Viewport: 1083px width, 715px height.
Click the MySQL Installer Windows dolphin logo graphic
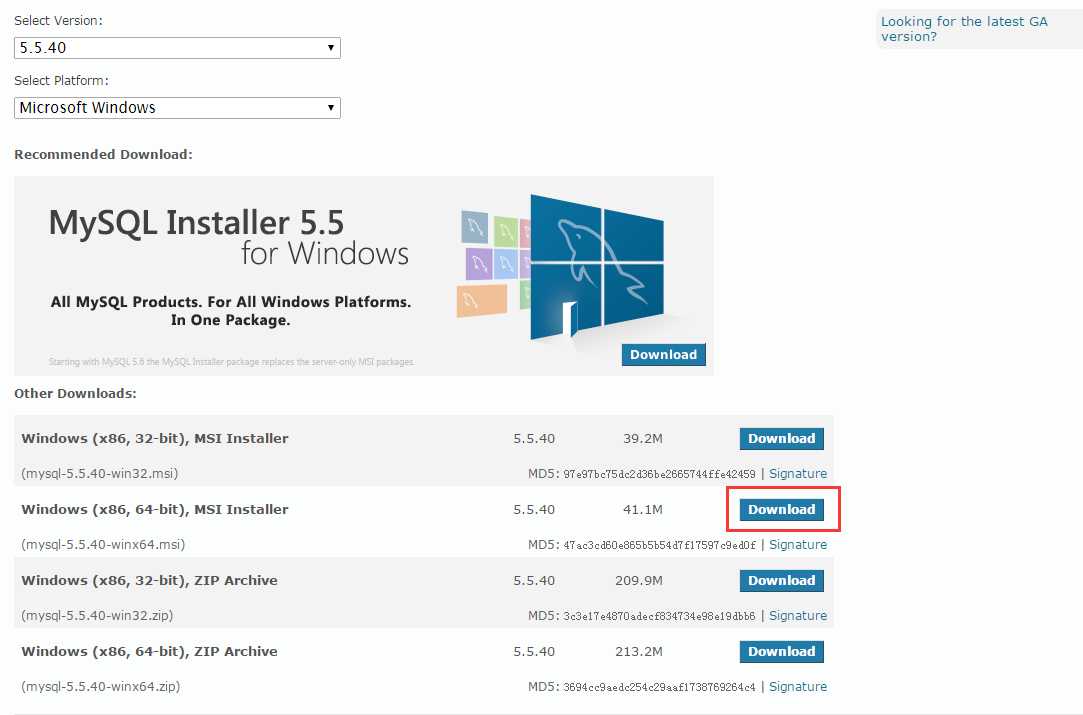click(597, 266)
